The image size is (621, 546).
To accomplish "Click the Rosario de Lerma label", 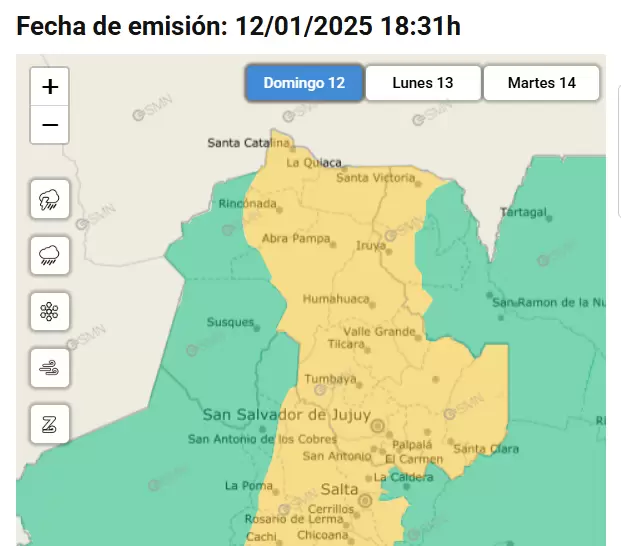I will pyautogui.click(x=294, y=519).
